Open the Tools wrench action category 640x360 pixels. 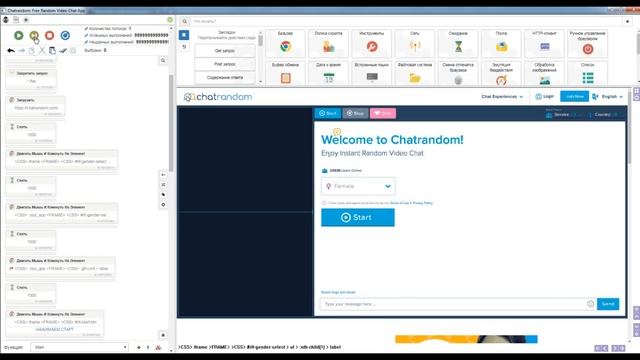[x=372, y=43]
